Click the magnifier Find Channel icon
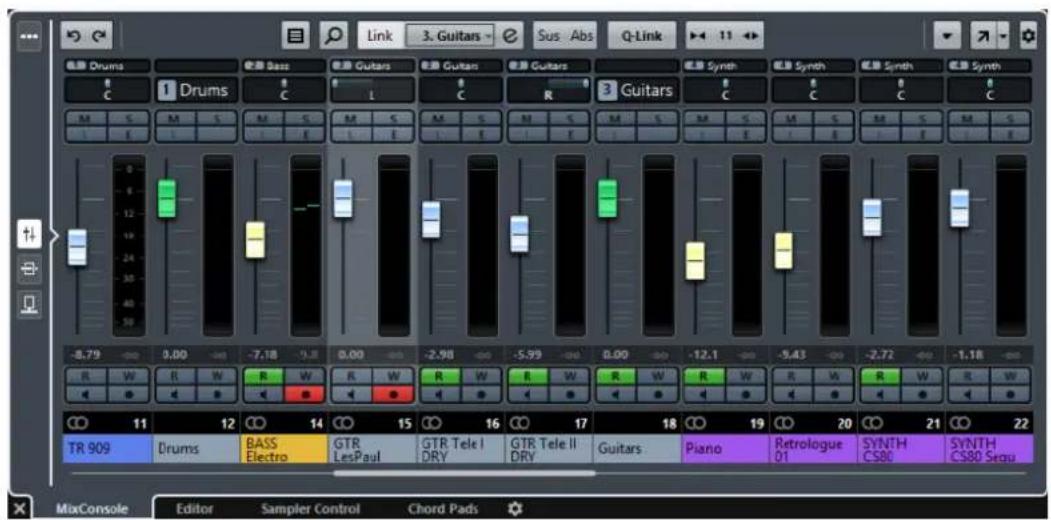1051x520 pixels. (x=332, y=36)
